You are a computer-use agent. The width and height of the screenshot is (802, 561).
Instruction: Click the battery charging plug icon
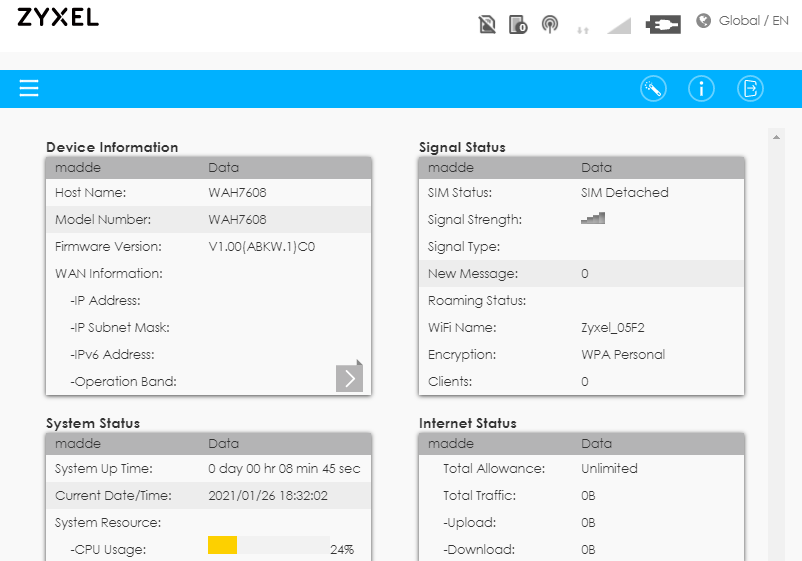click(x=663, y=24)
